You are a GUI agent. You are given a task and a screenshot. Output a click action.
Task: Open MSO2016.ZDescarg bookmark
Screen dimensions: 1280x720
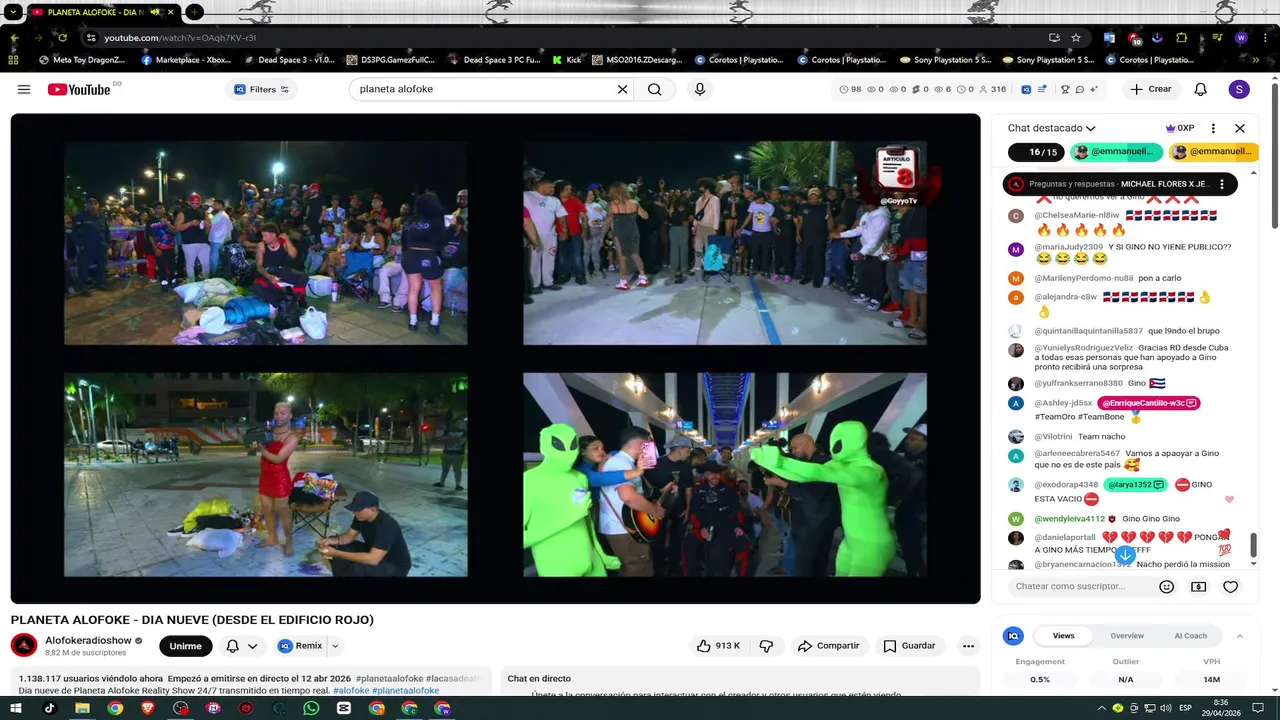coord(637,60)
